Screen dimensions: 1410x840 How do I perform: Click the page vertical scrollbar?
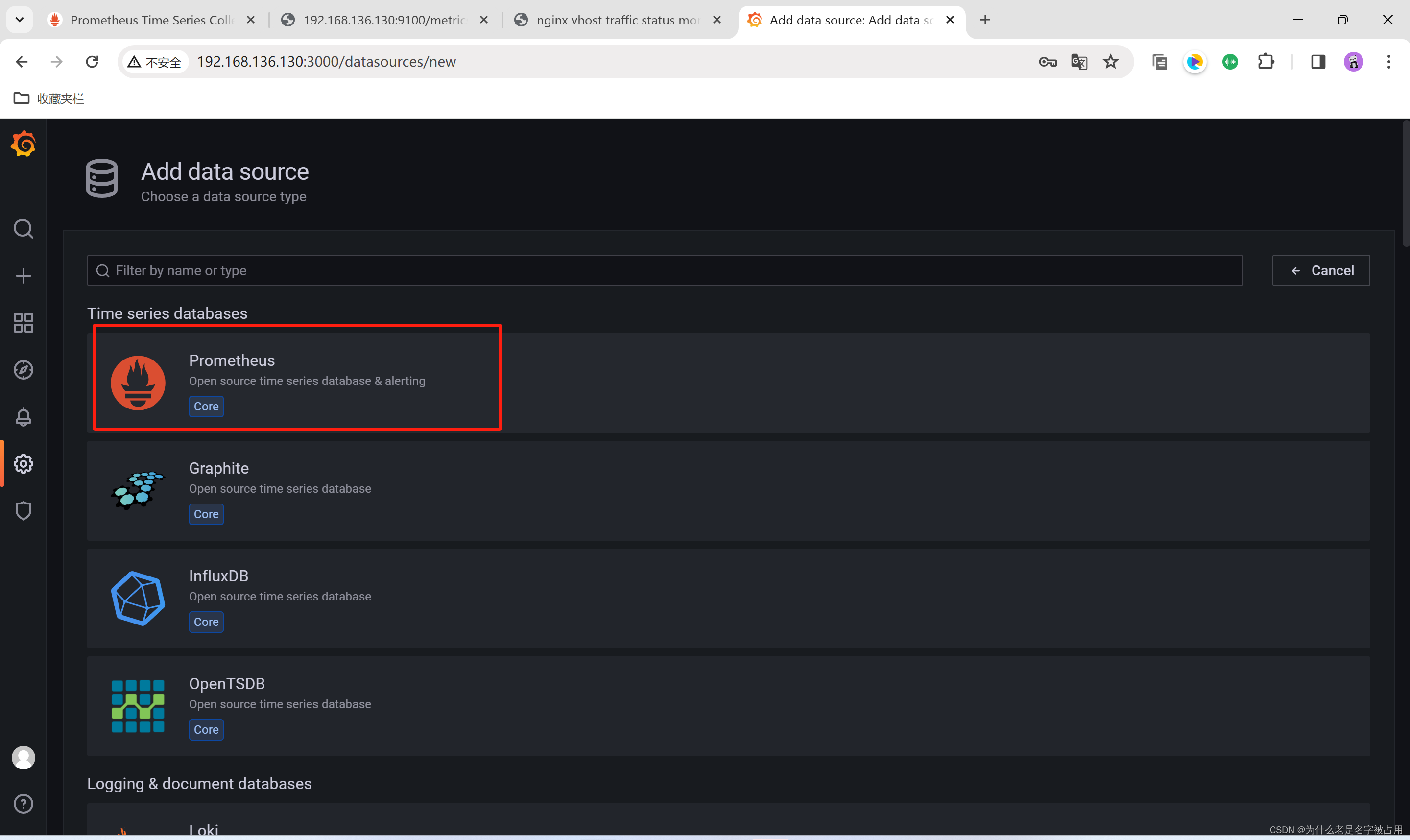(1405, 183)
